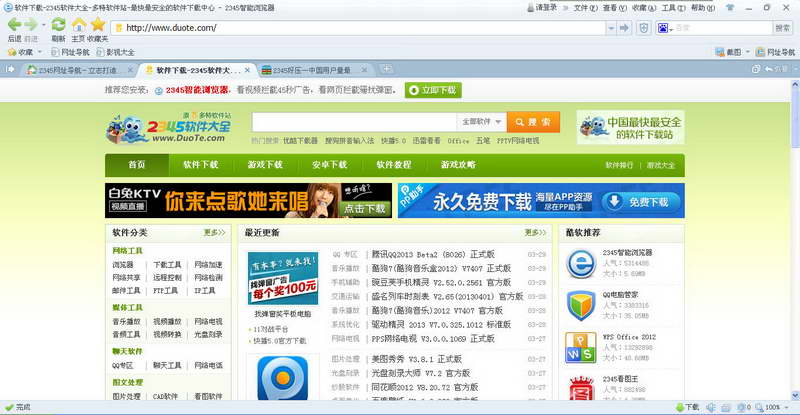Image resolution: width=800 pixels, height=415 pixels.
Task: Click the ad-block counter icon showing 0
Action: click(743, 407)
